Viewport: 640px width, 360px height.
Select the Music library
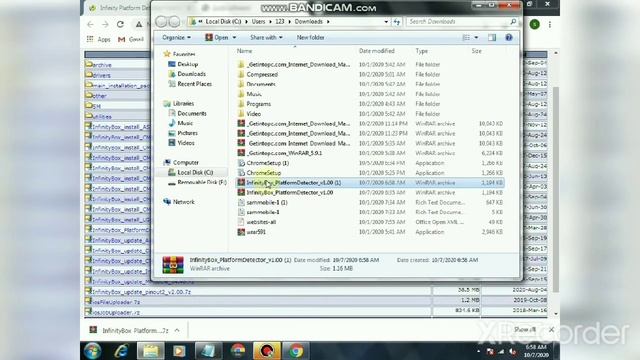(x=185, y=123)
